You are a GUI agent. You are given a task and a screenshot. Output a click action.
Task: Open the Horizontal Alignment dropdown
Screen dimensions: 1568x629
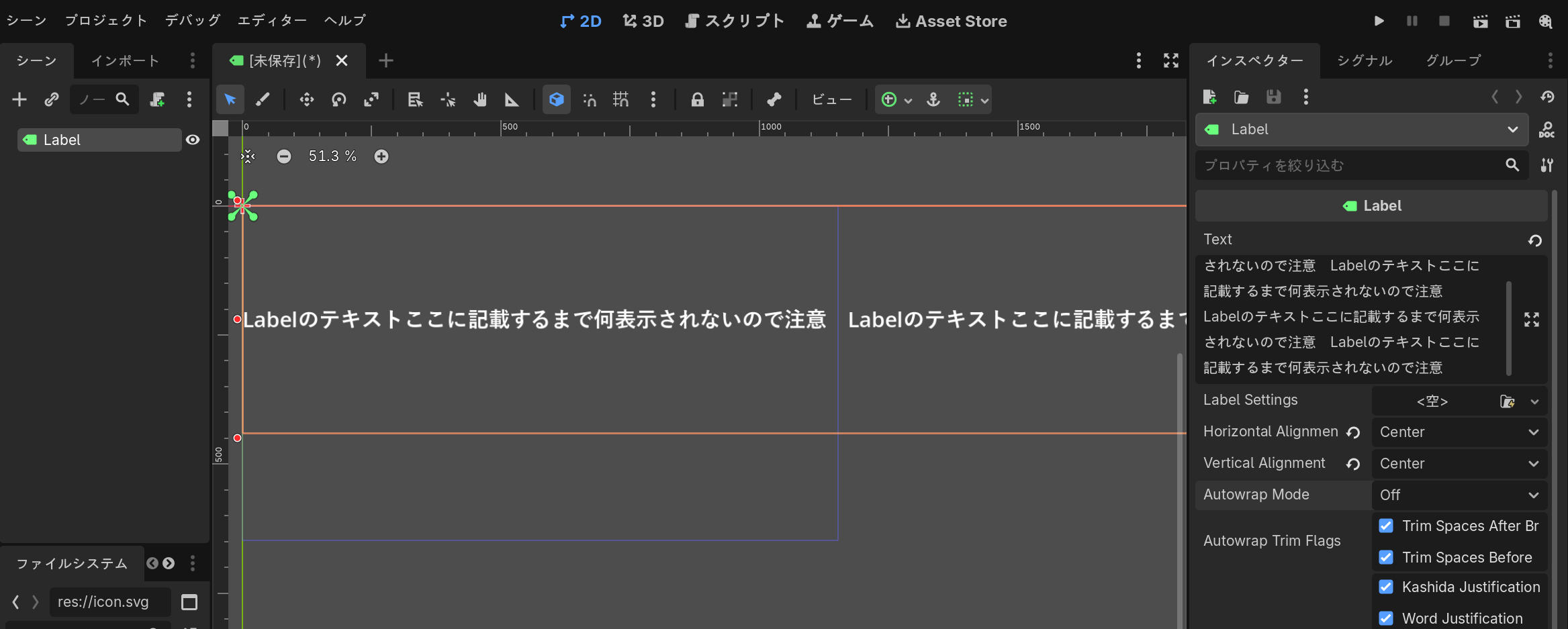tap(1459, 432)
